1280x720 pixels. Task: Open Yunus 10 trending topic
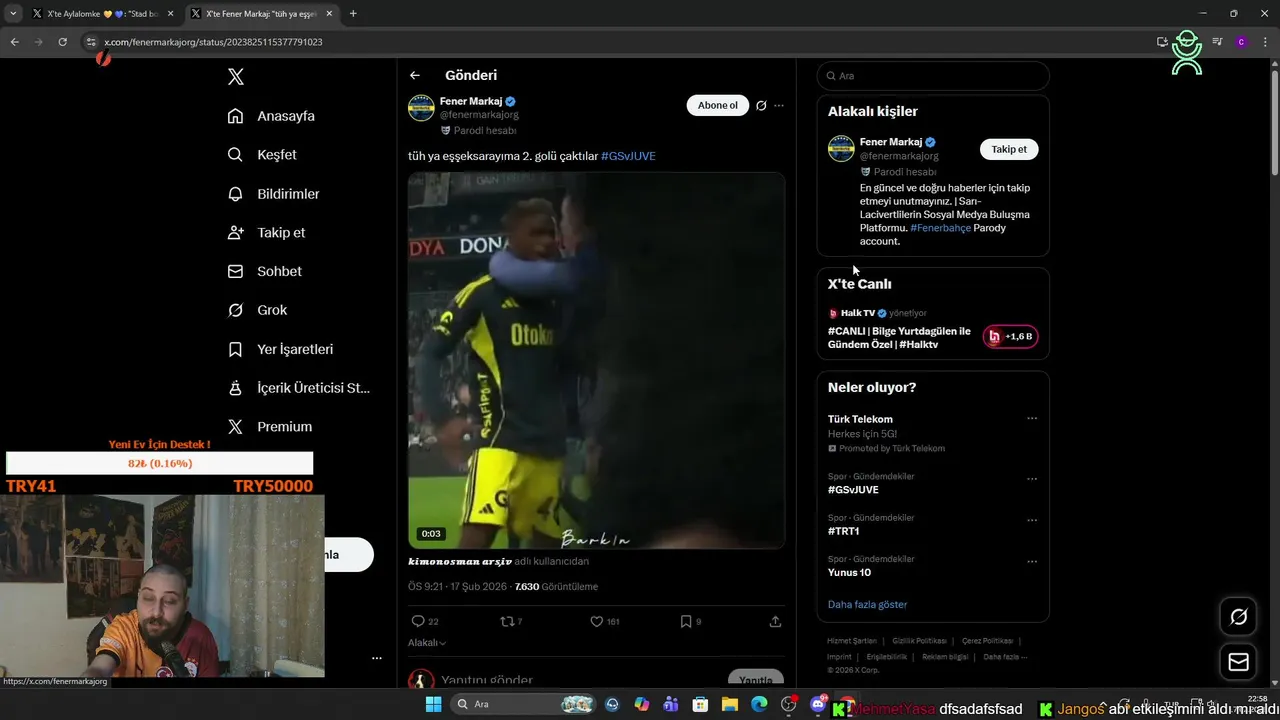(x=849, y=572)
